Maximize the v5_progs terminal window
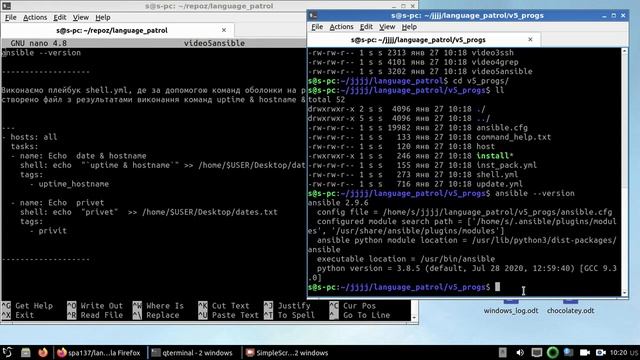Viewport: 640px width, 360px height. coord(613,16)
